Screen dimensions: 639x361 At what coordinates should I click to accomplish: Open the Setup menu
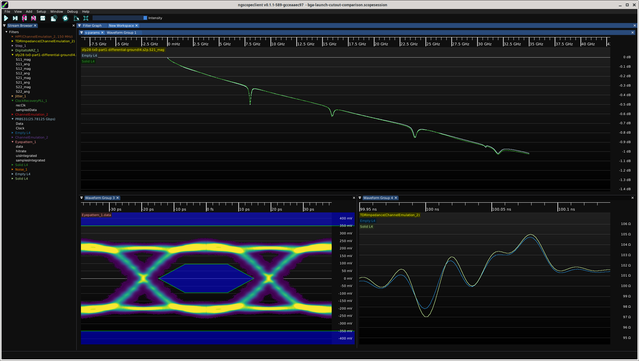(x=41, y=12)
